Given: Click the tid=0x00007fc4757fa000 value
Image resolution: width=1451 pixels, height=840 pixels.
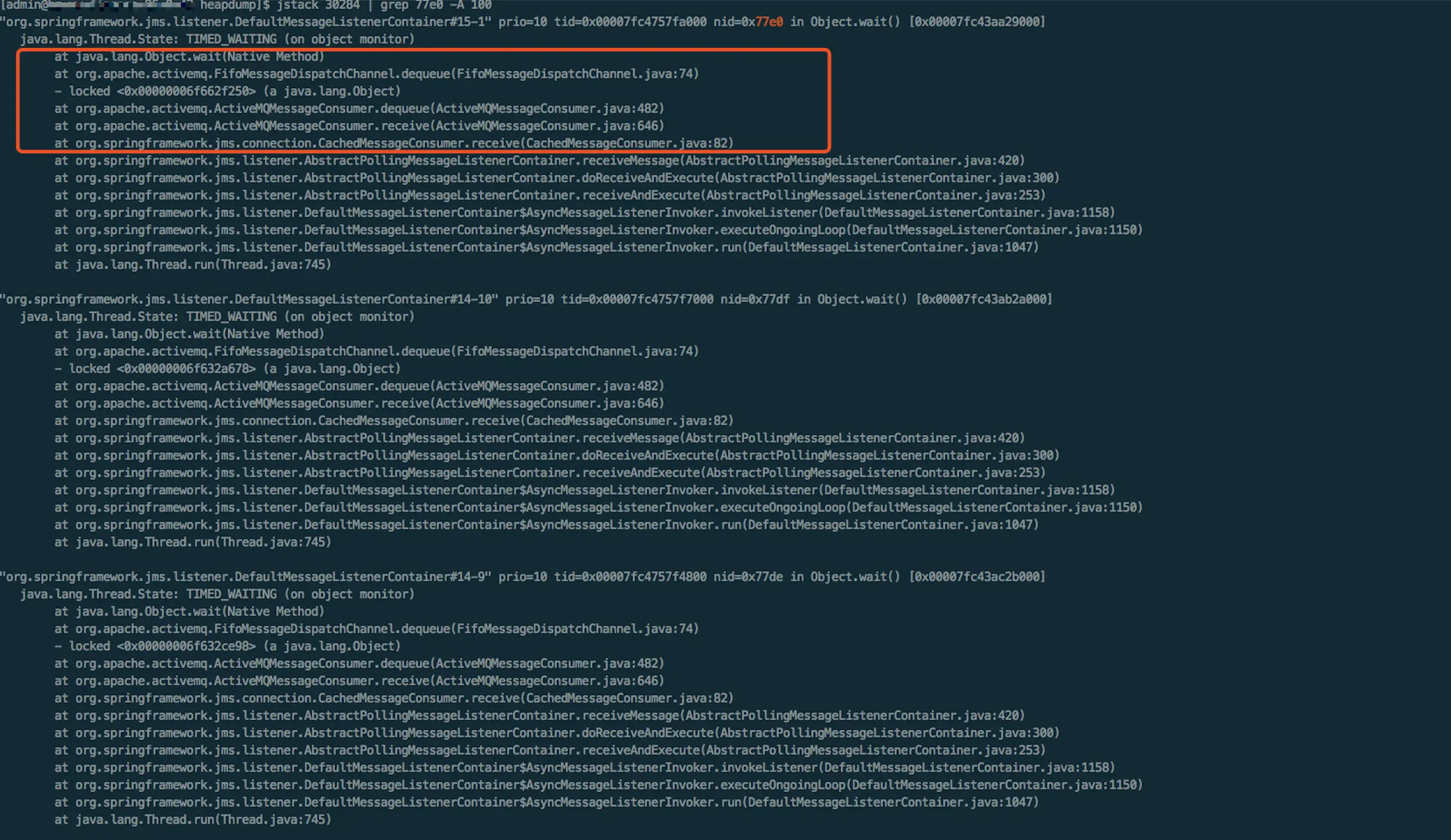Looking at the screenshot, I should tap(630, 22).
